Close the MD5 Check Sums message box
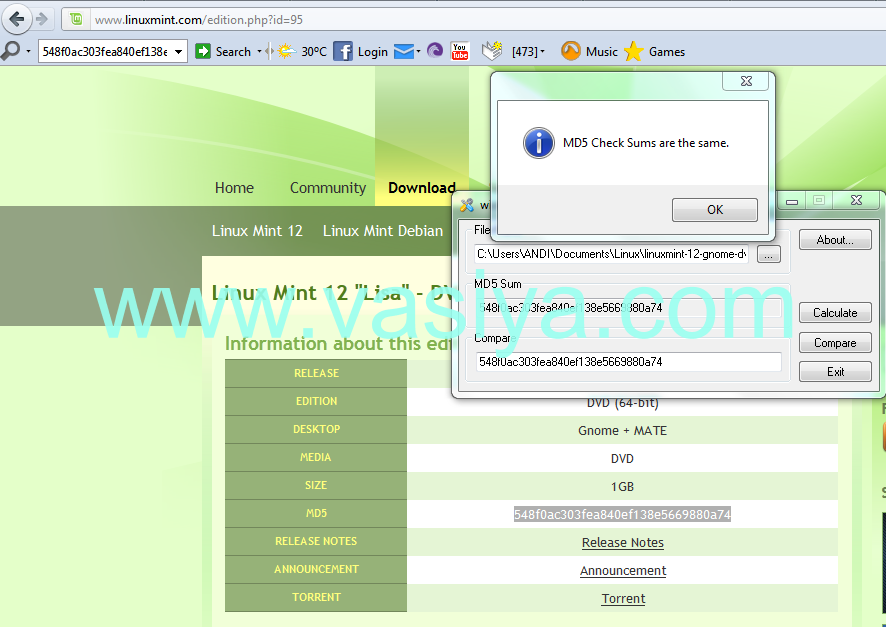This screenshot has width=886, height=627. point(746,81)
